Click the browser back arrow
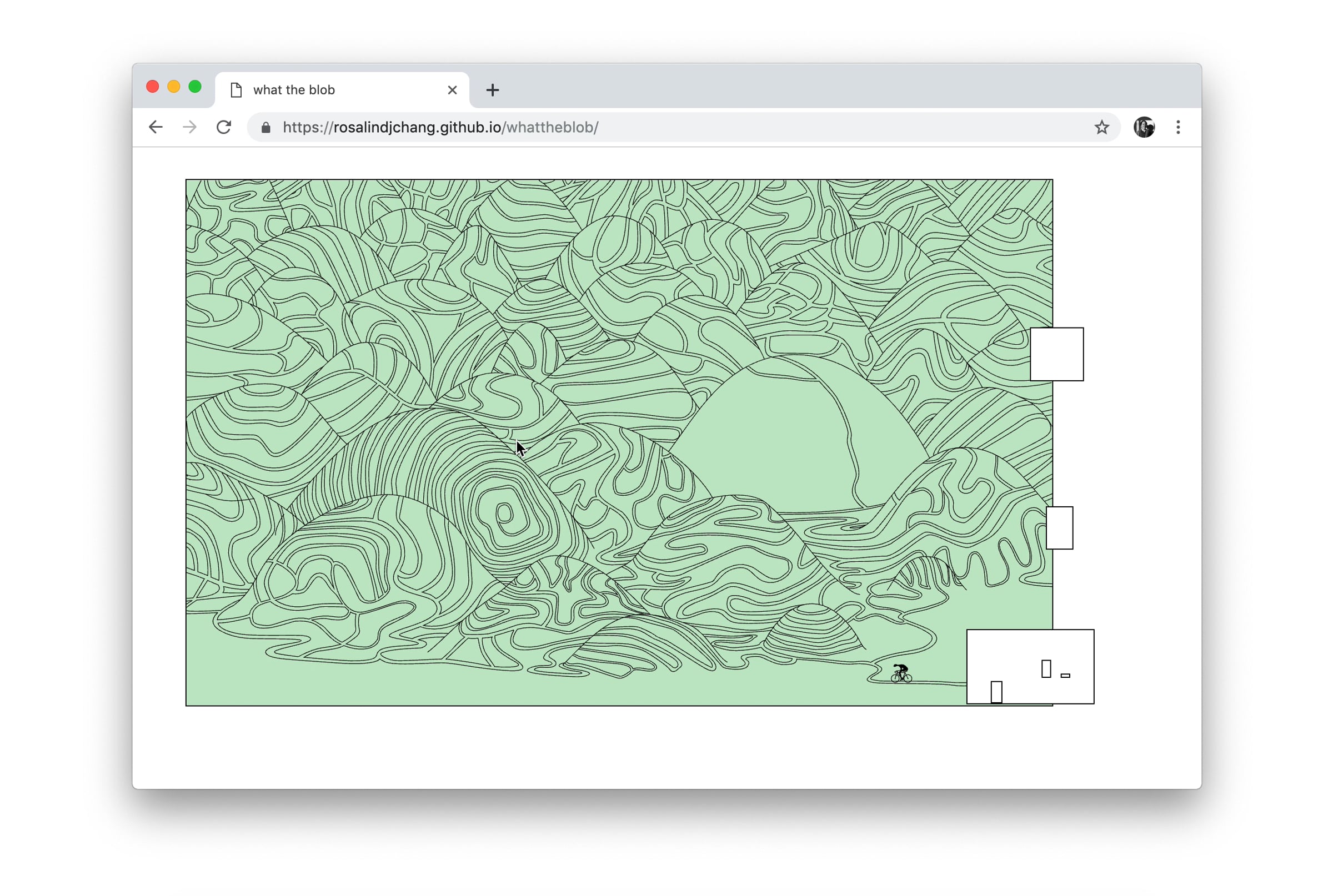1333x896 pixels. 156,127
